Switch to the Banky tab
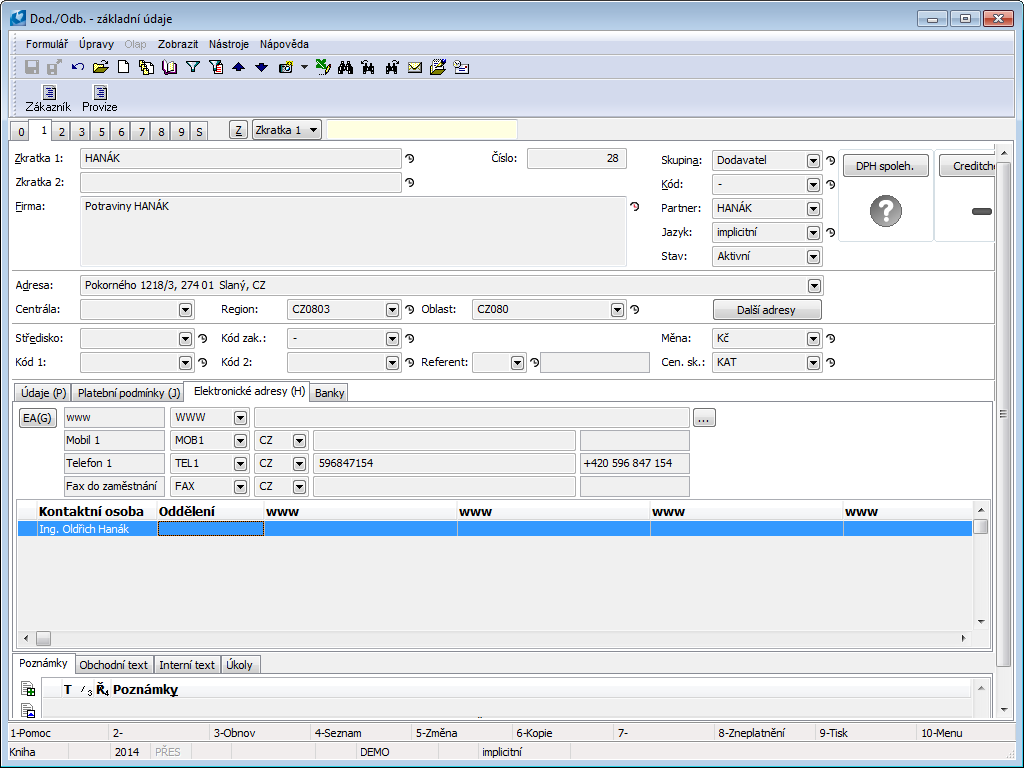The width and height of the screenshot is (1024, 768). [x=329, y=393]
